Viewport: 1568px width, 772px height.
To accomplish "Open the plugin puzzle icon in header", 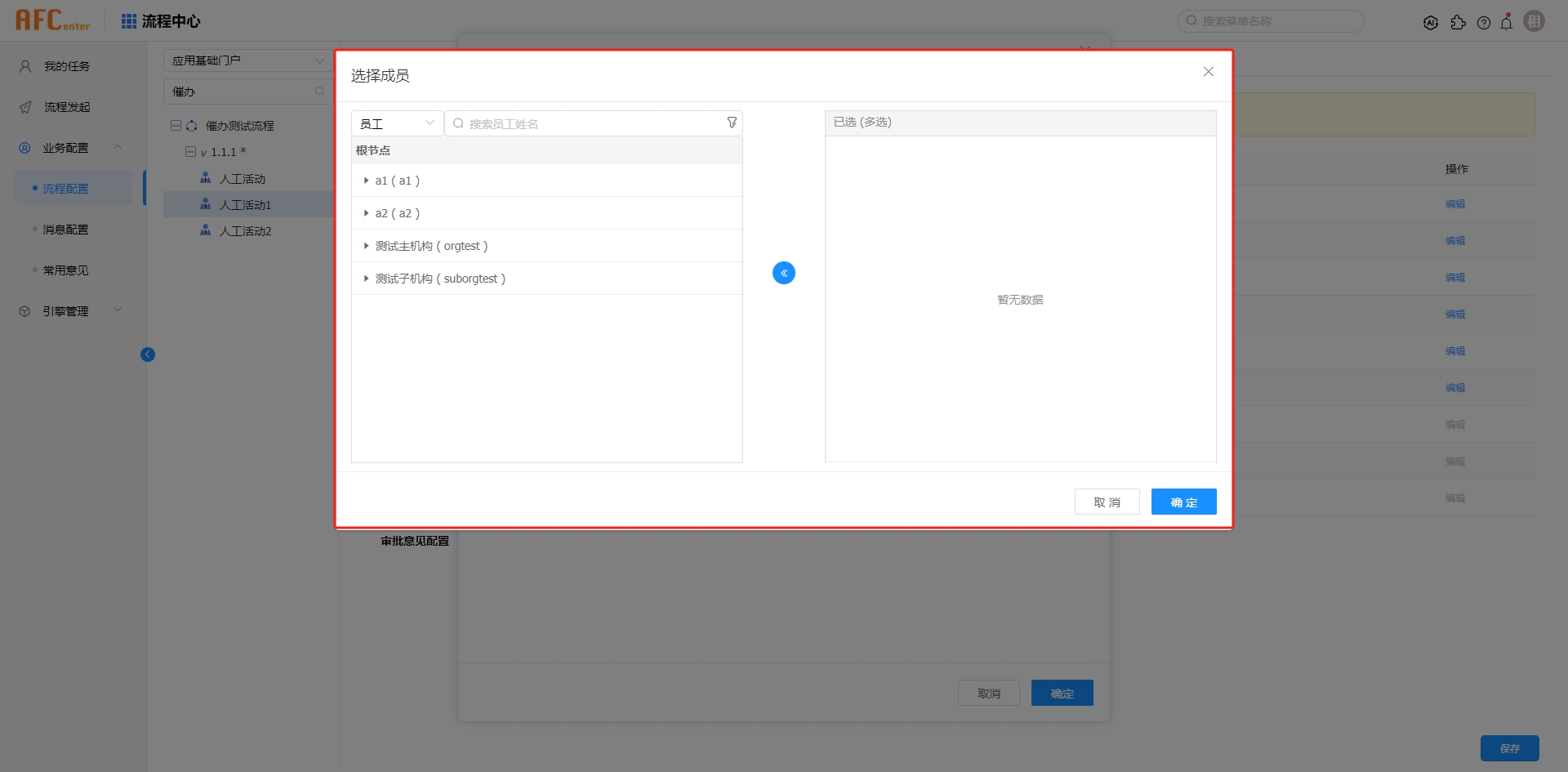I will [x=1458, y=23].
